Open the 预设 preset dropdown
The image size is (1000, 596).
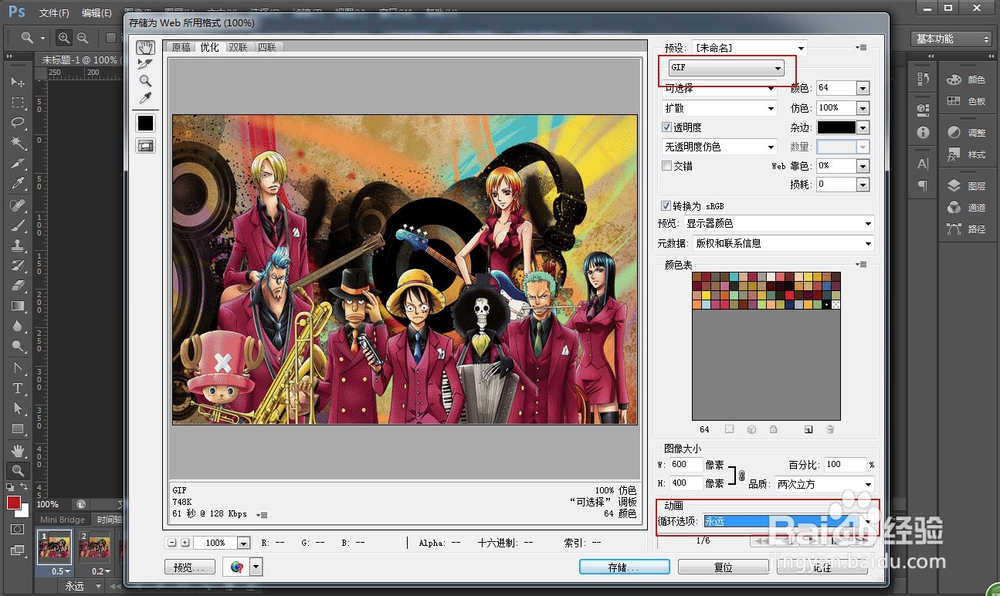(750, 48)
